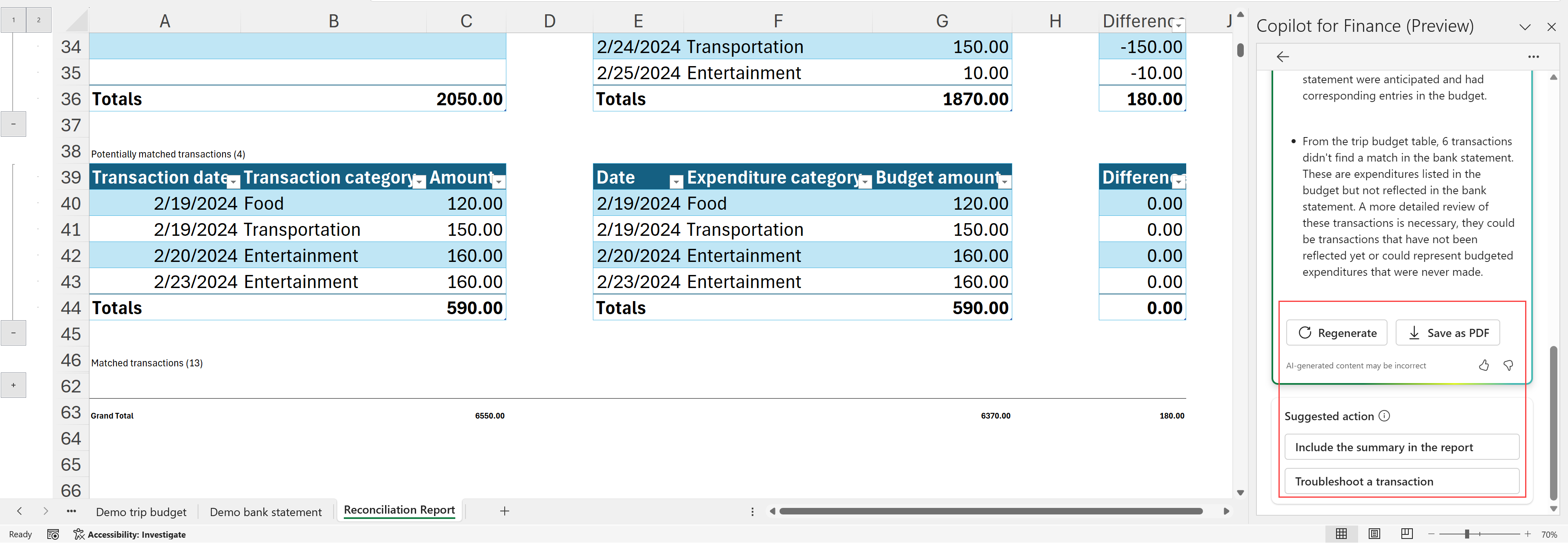Click the Normal view icon in status bar
Screen dimensions: 1568x543
point(1341,534)
